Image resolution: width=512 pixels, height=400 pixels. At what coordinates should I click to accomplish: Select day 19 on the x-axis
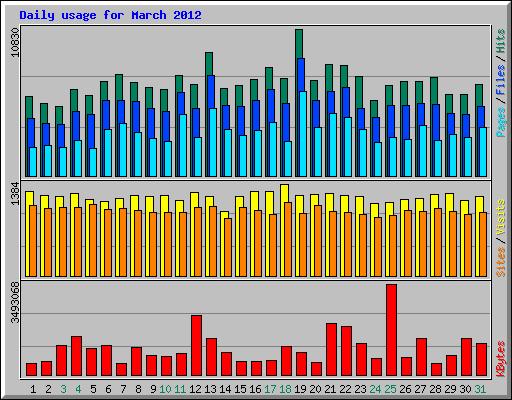(x=300, y=389)
